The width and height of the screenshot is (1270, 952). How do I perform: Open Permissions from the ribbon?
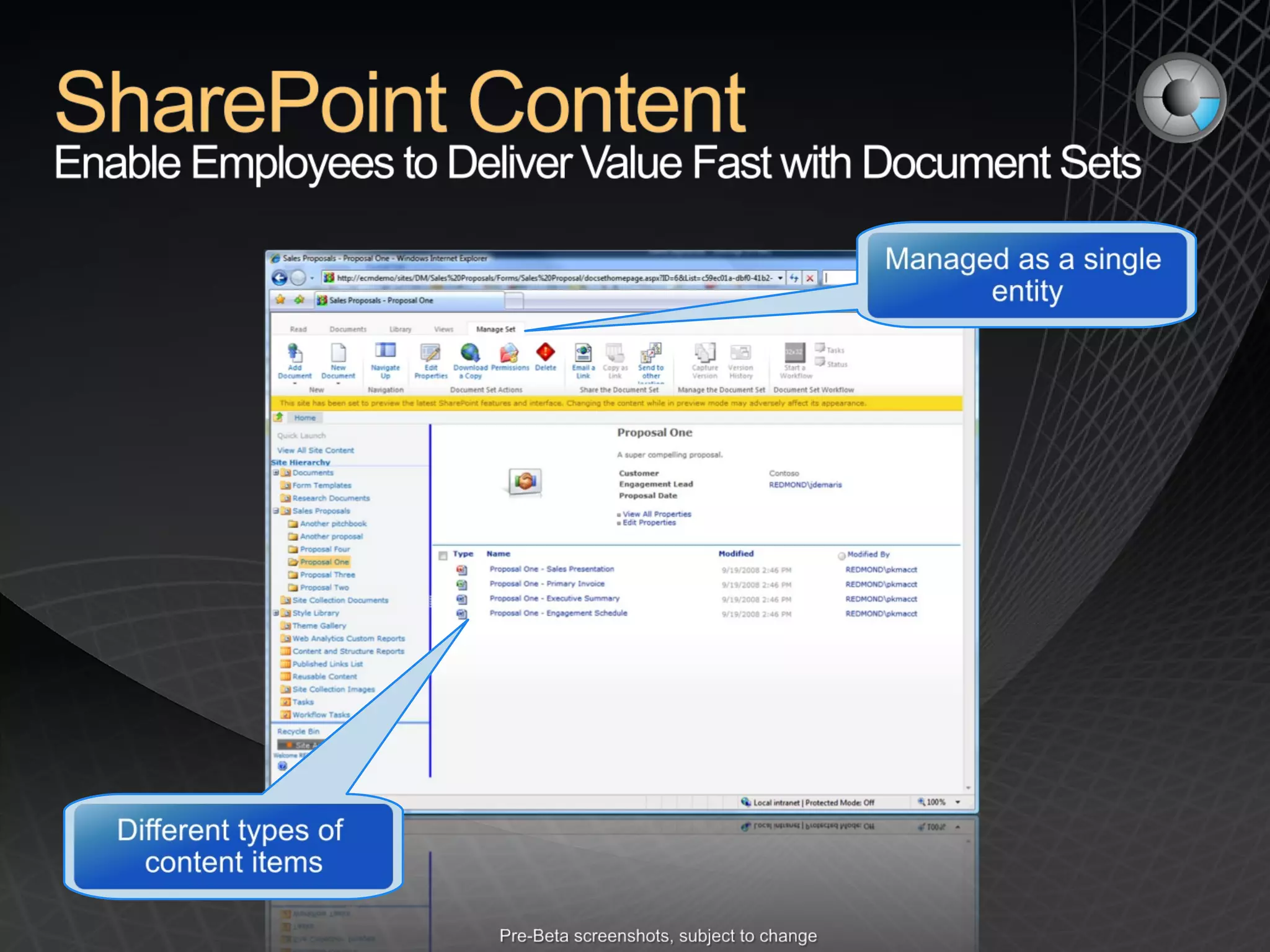[x=509, y=353]
